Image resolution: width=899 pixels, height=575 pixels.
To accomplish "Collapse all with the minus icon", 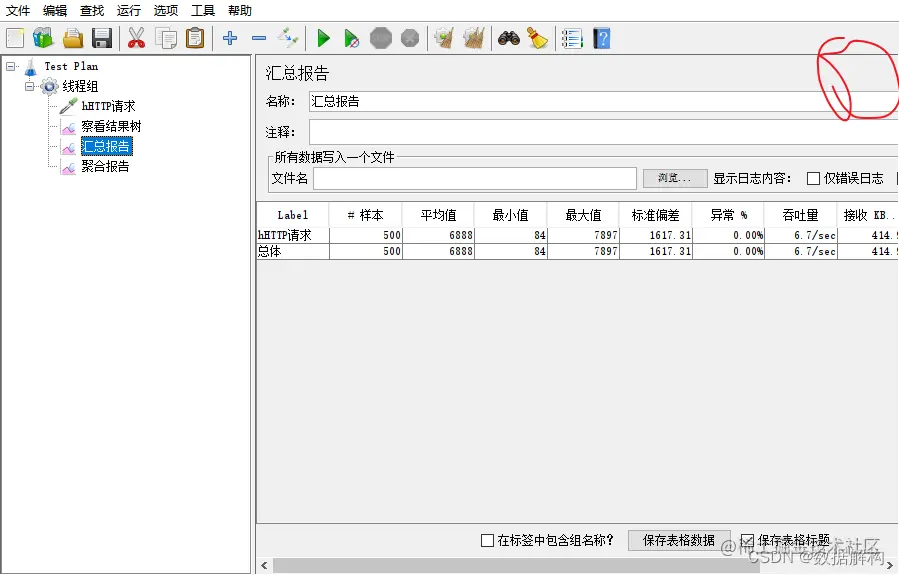I will pos(259,38).
